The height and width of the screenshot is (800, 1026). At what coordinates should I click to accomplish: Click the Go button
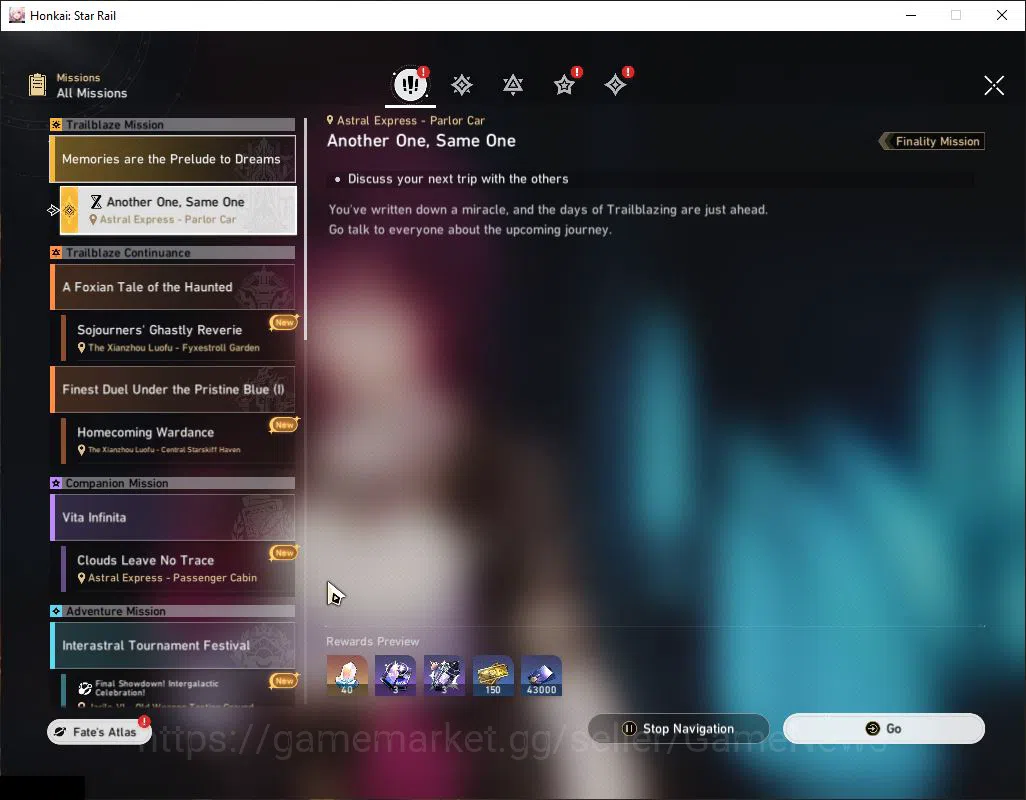[x=884, y=729]
